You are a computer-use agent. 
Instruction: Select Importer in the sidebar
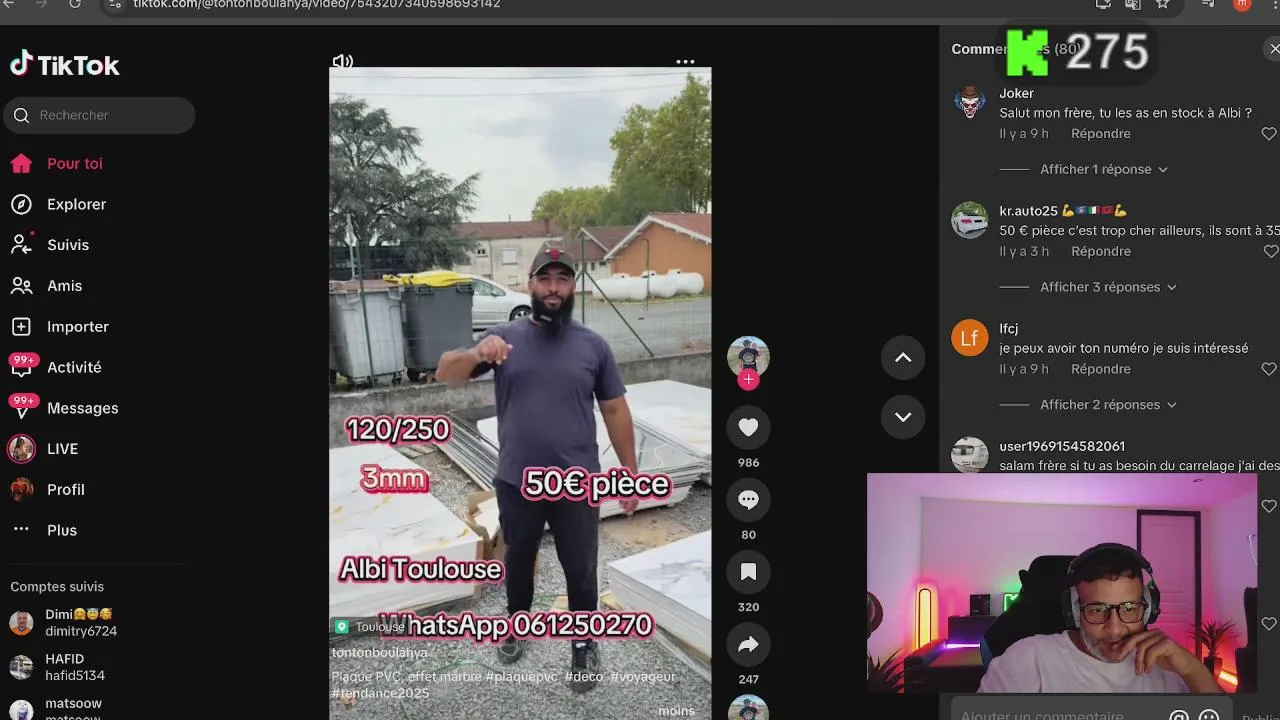point(77,327)
